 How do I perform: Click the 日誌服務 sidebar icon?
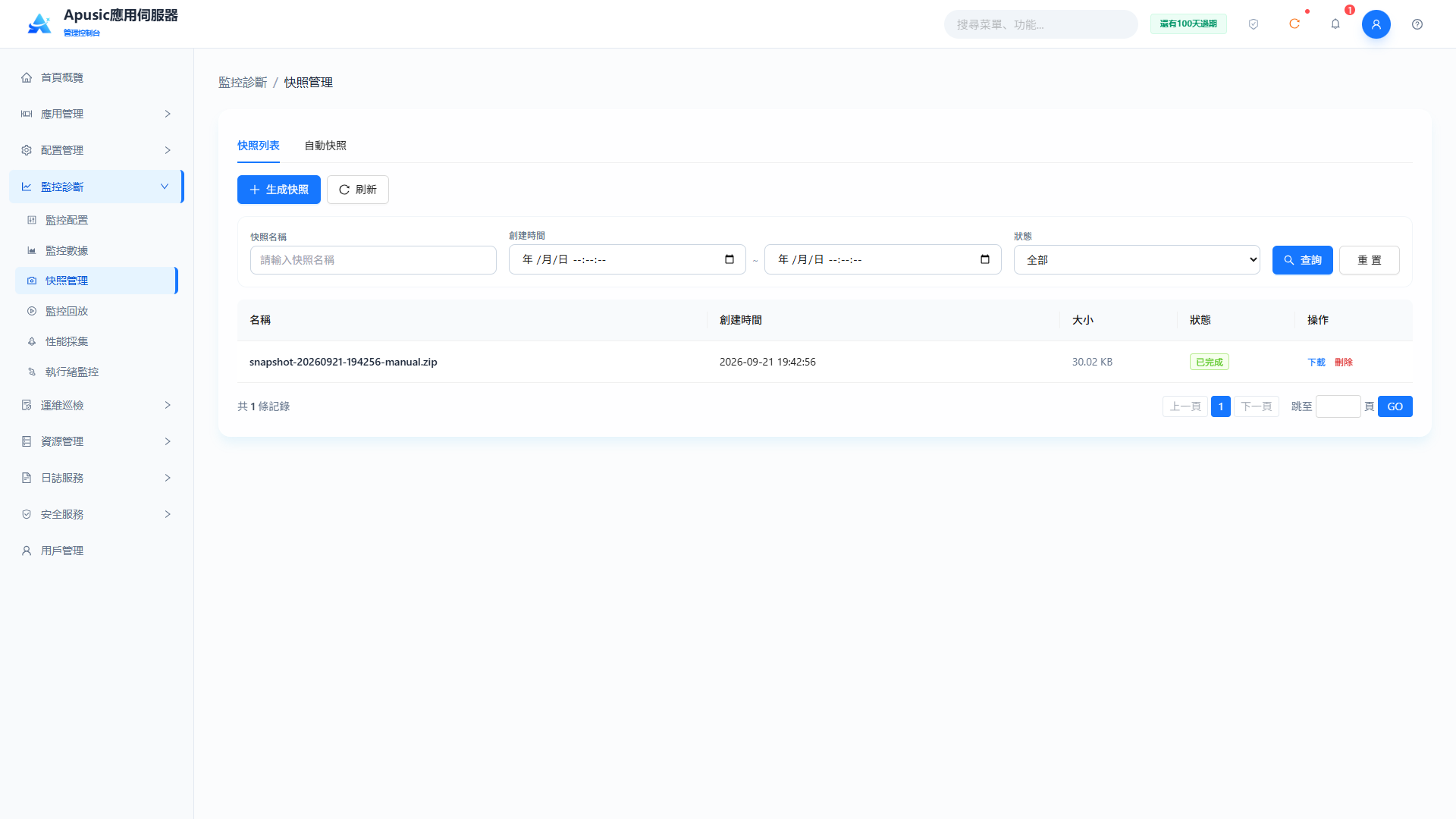click(27, 478)
